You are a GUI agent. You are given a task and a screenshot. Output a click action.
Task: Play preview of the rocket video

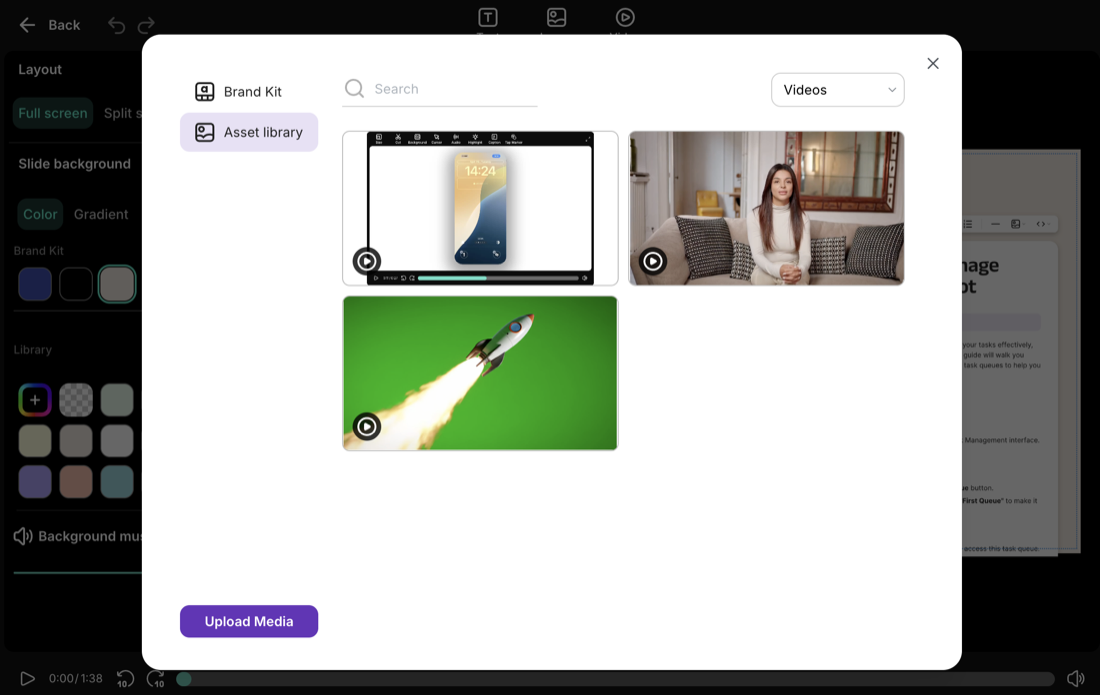click(367, 426)
